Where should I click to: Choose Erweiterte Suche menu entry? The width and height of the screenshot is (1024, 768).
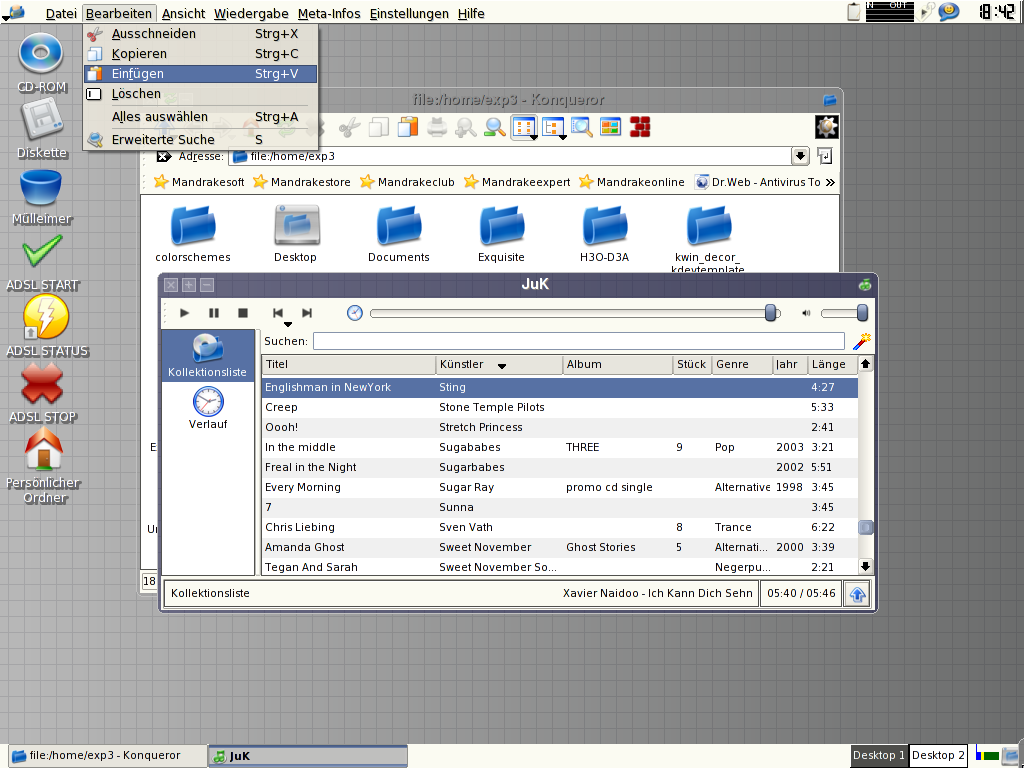tap(200, 140)
